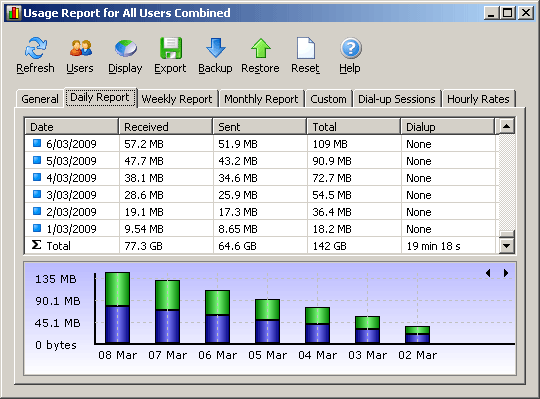Select the 6/03/2009 row
Screen dimensions: 540x399
[x=260, y=144]
